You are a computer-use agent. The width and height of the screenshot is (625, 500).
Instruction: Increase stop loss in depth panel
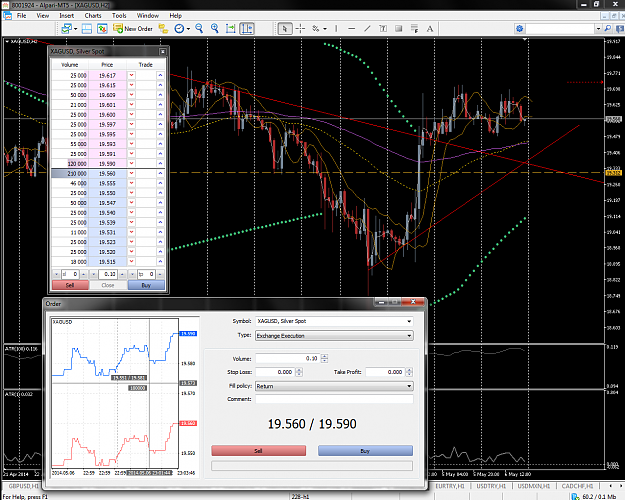[x=84, y=274]
